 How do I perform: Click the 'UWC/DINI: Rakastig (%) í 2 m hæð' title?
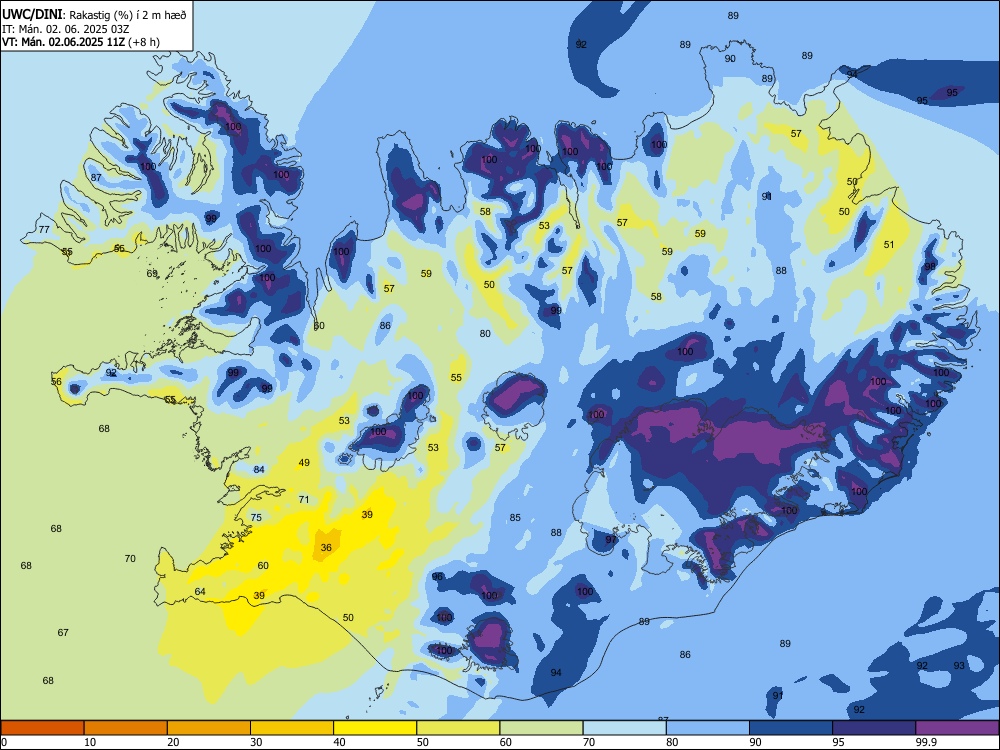click(94, 15)
